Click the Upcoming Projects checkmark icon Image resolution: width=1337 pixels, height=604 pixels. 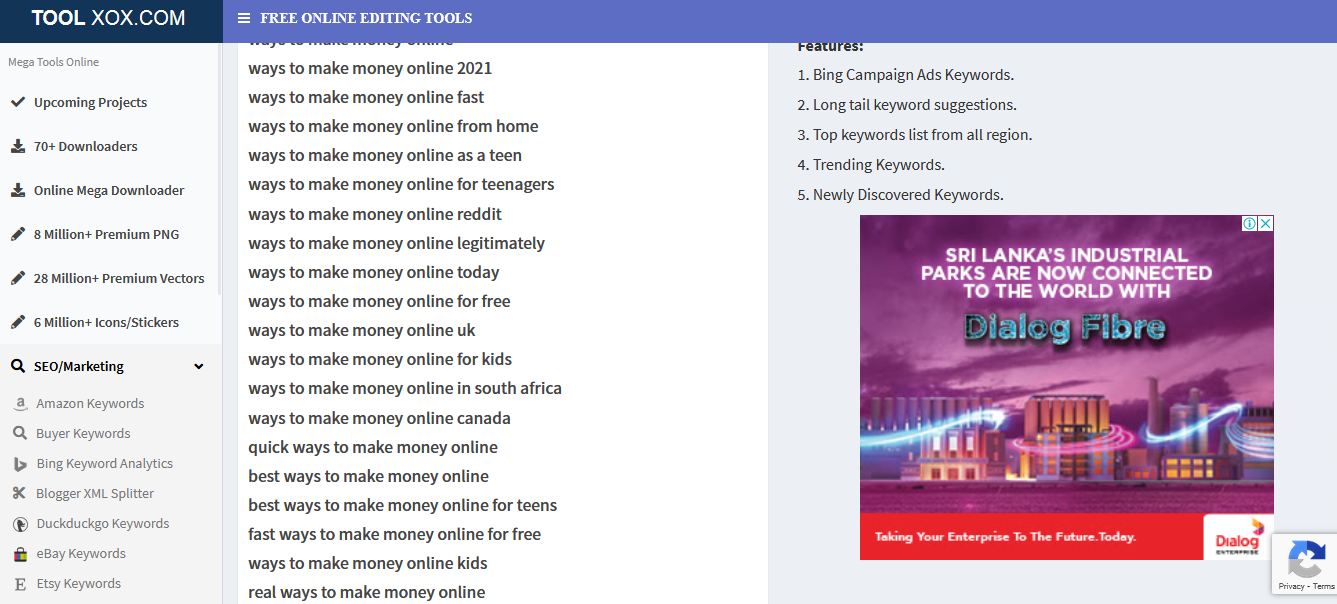pos(18,102)
